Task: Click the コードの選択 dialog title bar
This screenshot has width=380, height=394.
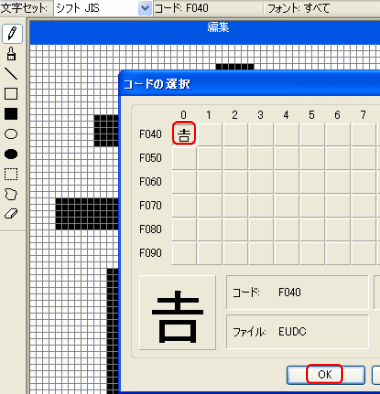Action: coord(250,84)
